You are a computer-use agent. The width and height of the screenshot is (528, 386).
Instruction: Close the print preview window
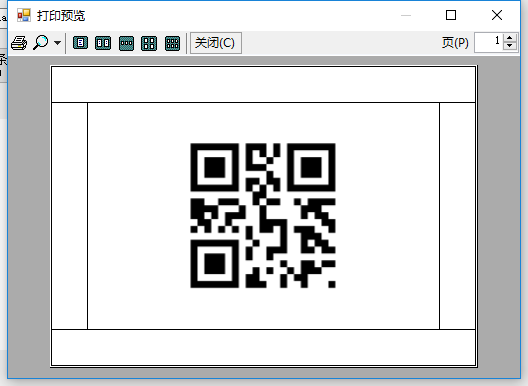497,15
